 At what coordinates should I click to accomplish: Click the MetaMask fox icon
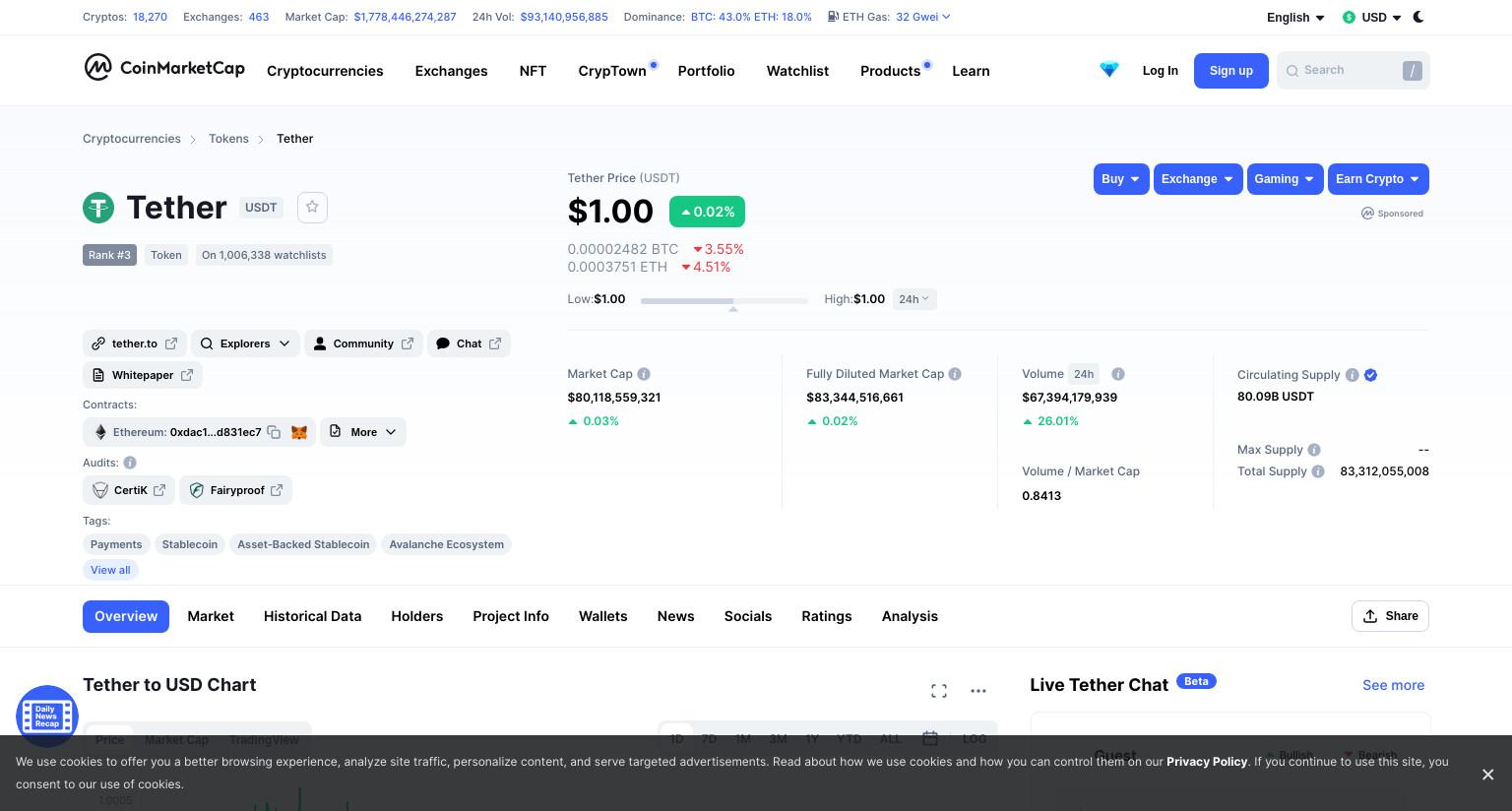point(299,432)
